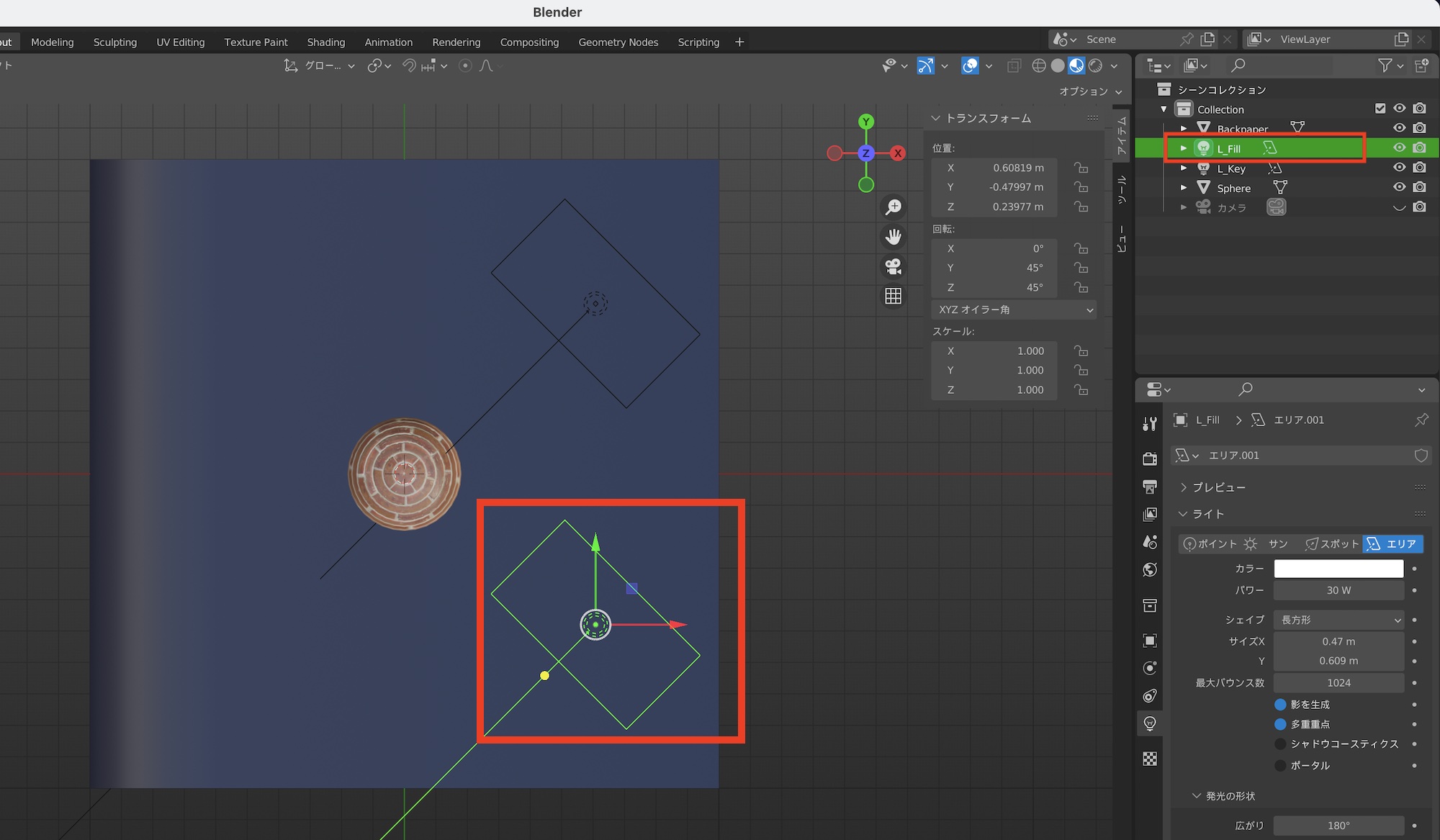Open Texture properties checkerboard icon
The width and height of the screenshot is (1440, 840).
point(1150,759)
